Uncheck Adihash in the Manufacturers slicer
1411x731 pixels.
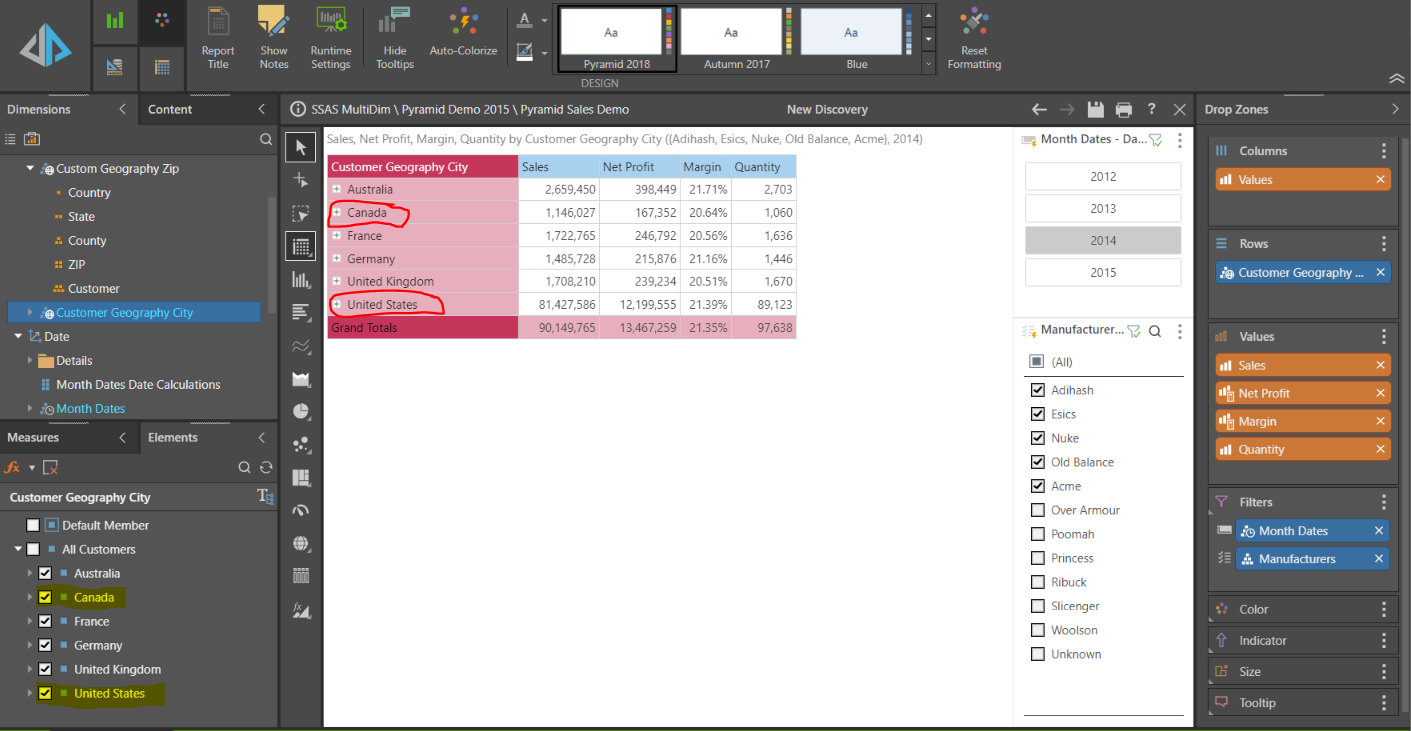1037,390
